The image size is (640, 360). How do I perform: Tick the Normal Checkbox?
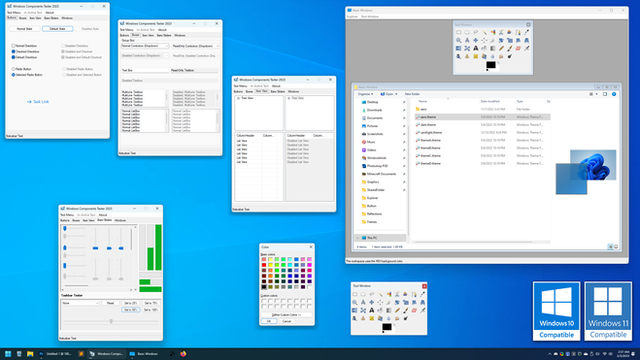(x=13, y=46)
